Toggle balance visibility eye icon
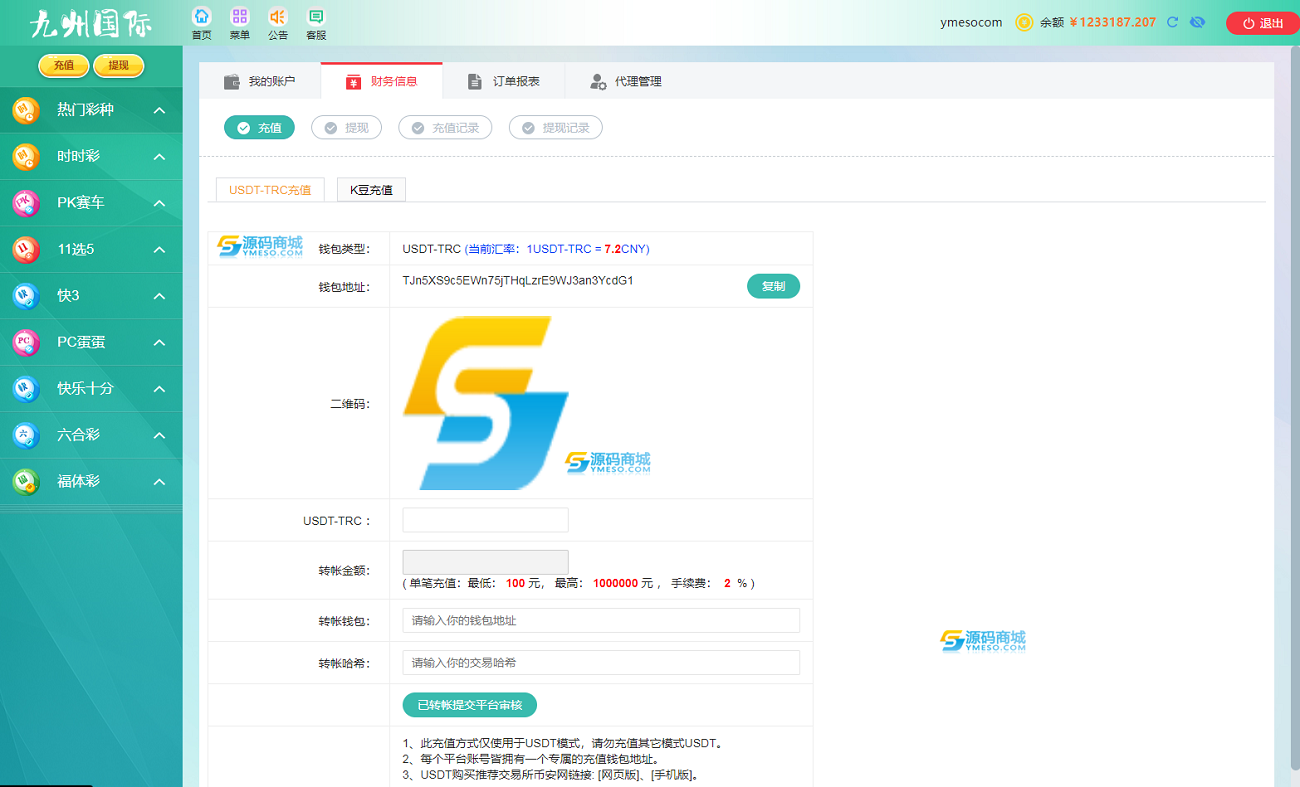The height and width of the screenshot is (787, 1300). tap(1197, 22)
